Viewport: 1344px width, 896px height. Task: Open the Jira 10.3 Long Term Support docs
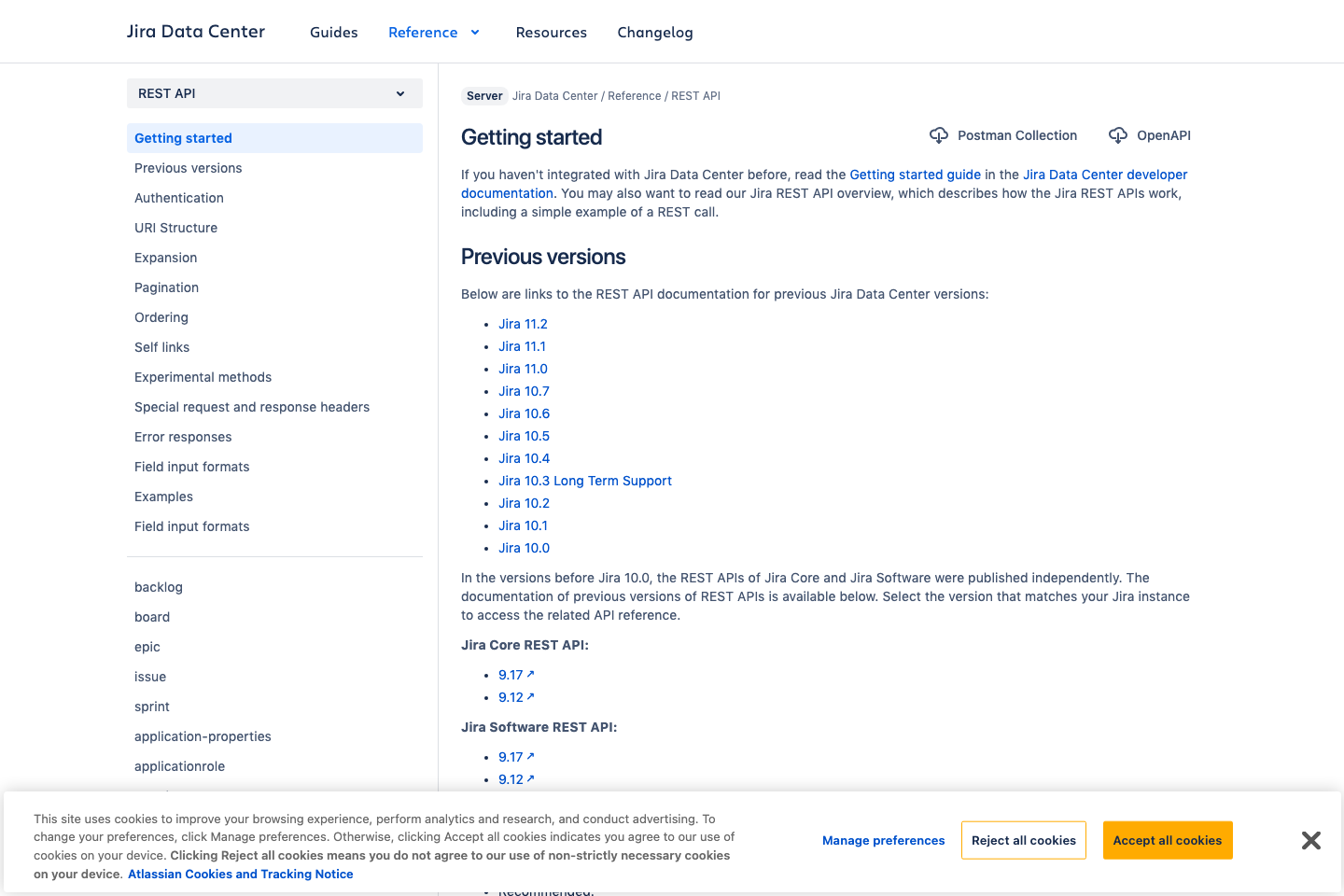585,480
